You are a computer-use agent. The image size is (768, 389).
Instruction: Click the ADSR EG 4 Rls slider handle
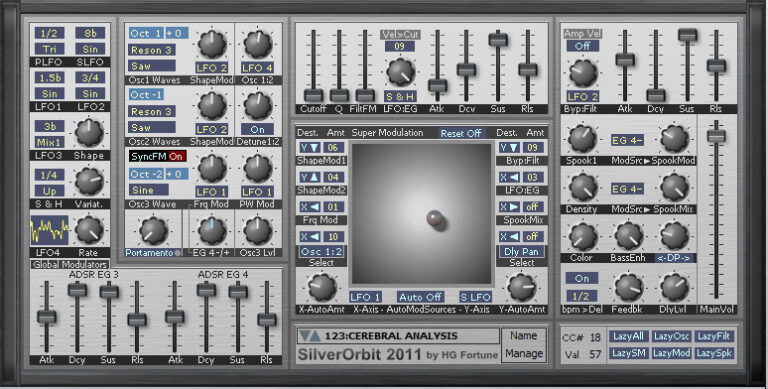pyautogui.click(x=267, y=320)
